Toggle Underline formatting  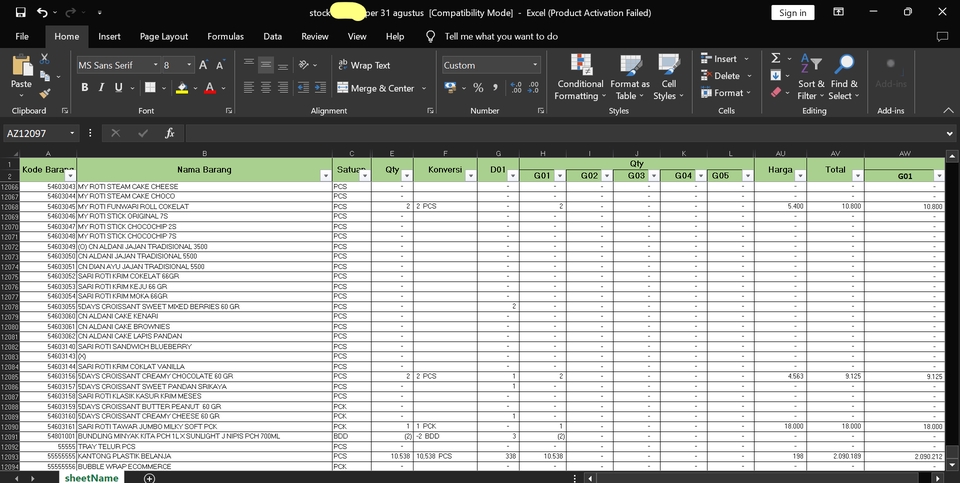[118, 88]
